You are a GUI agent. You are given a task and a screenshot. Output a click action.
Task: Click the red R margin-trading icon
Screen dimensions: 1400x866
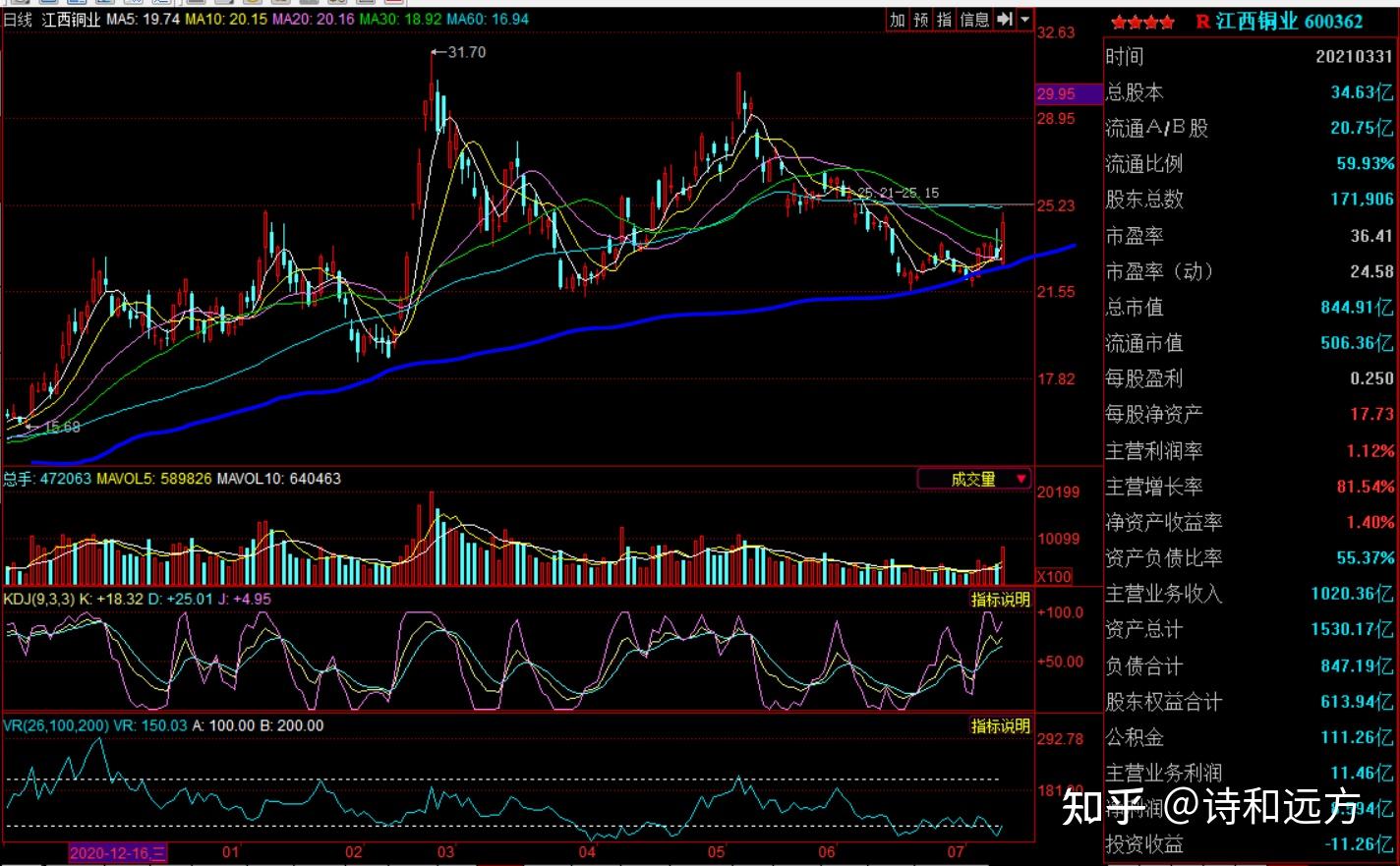(1202, 22)
